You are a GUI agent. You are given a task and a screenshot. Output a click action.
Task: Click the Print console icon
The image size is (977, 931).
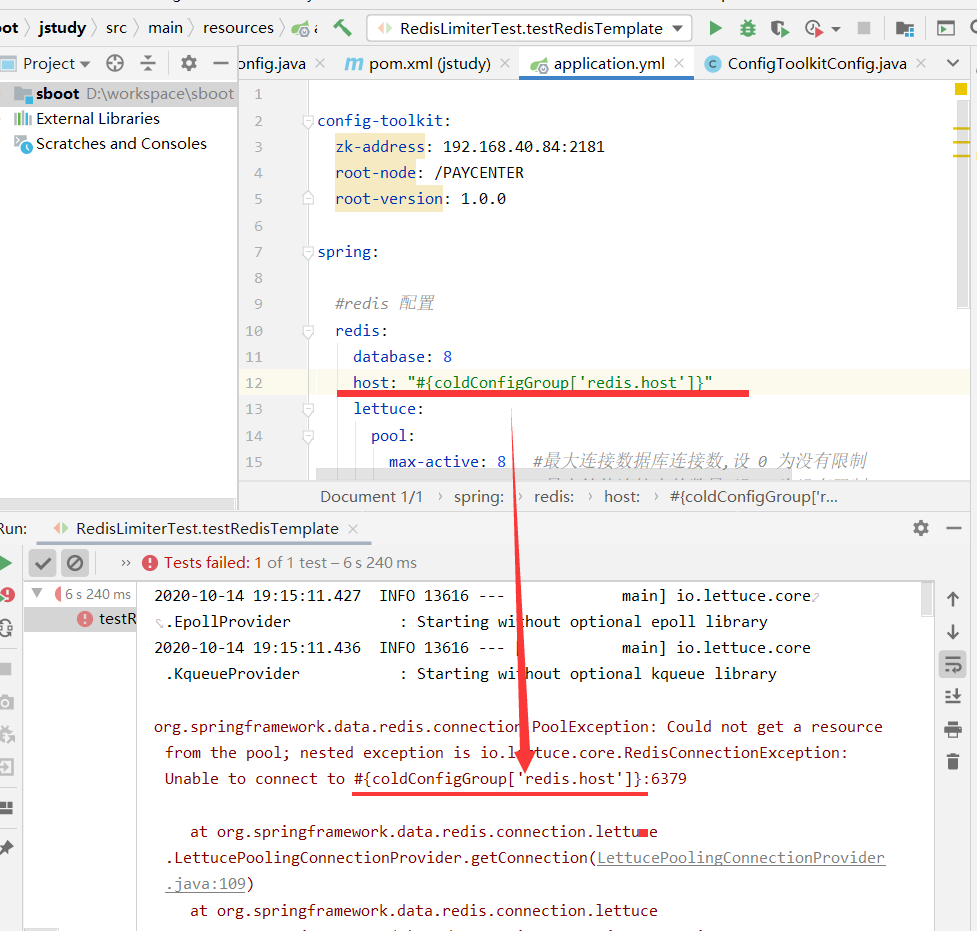(953, 729)
